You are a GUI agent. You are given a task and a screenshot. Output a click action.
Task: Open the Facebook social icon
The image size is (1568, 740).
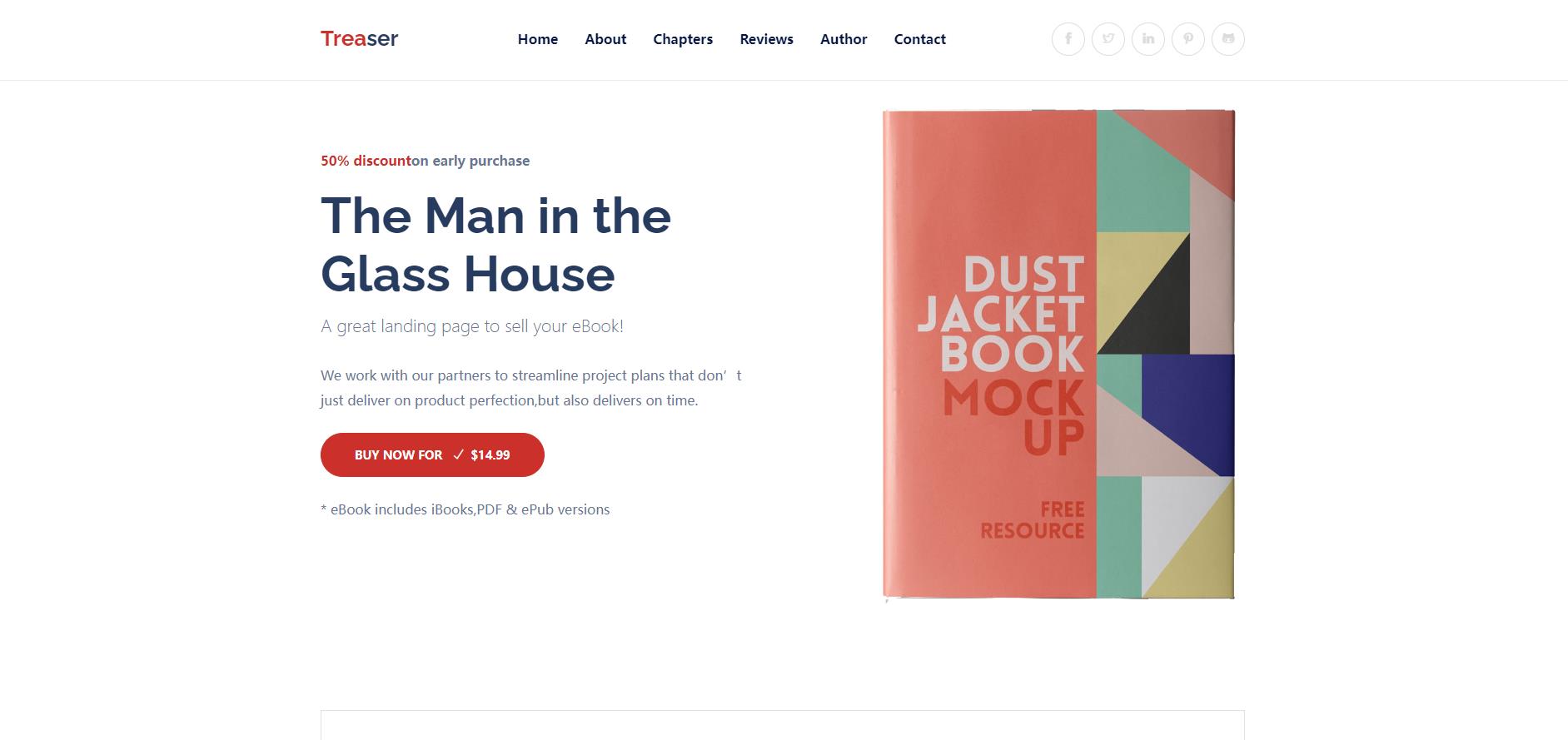point(1068,39)
